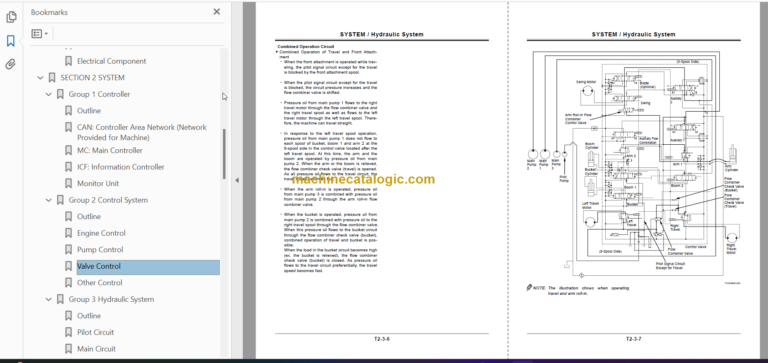Viewport: 768px width, 363px height.
Task: Click bookmark icon beside CAN: Controller Area Network
Action: pos(69,127)
